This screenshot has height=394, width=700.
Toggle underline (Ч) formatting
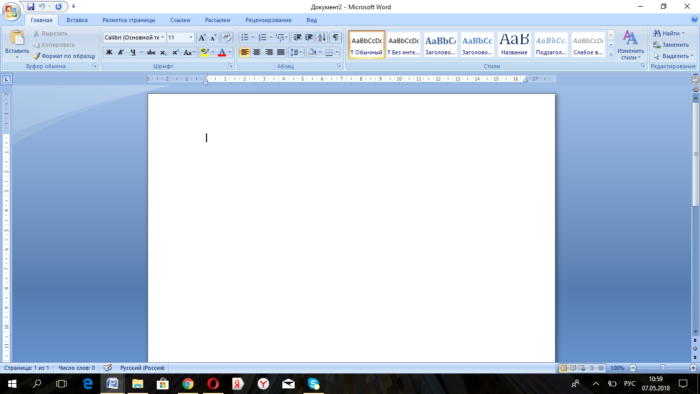point(133,52)
